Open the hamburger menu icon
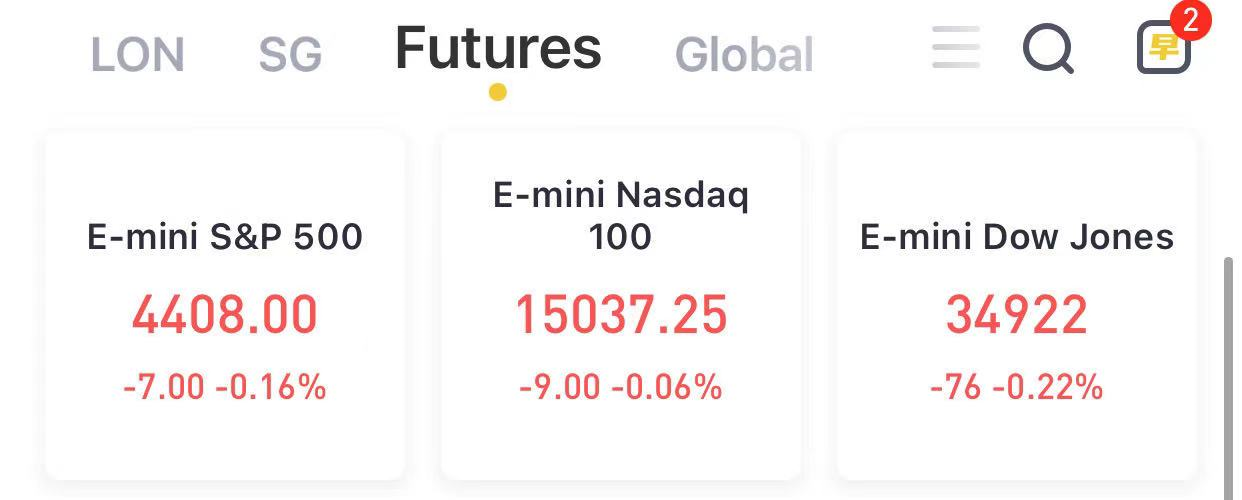Screen dimensions: 1242x500 955,47
